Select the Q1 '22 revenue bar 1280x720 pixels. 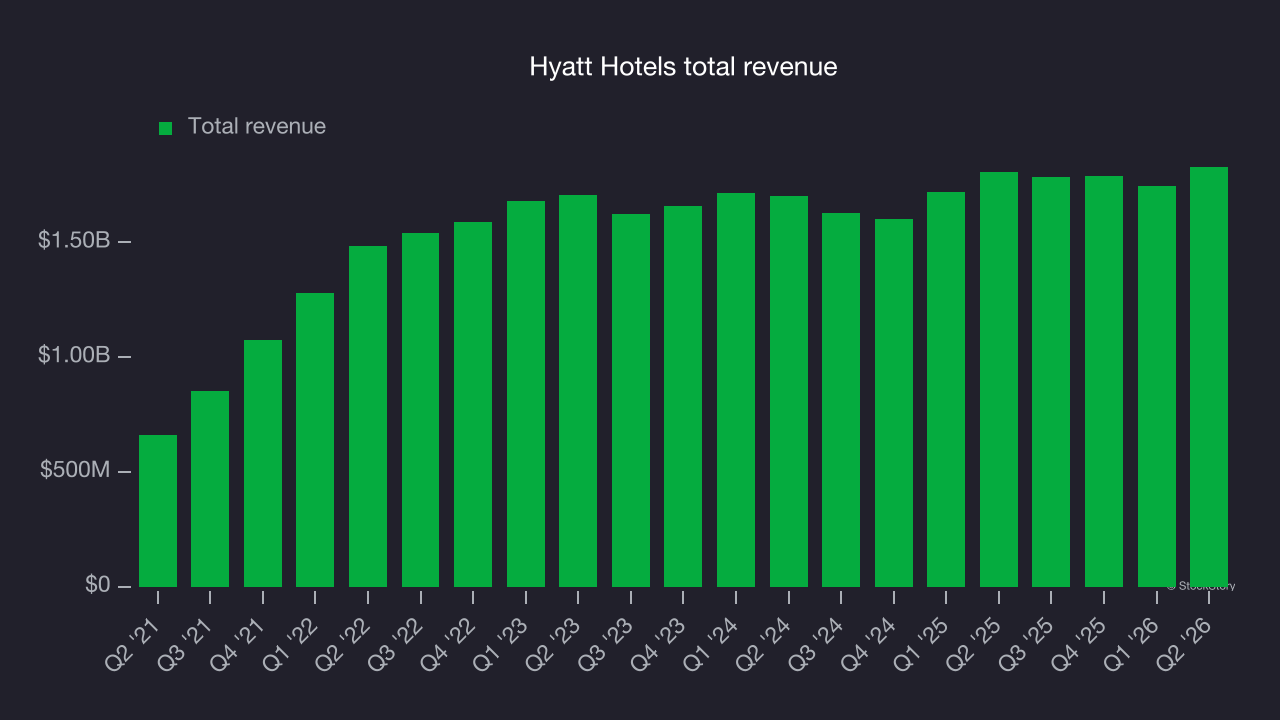click(315, 440)
